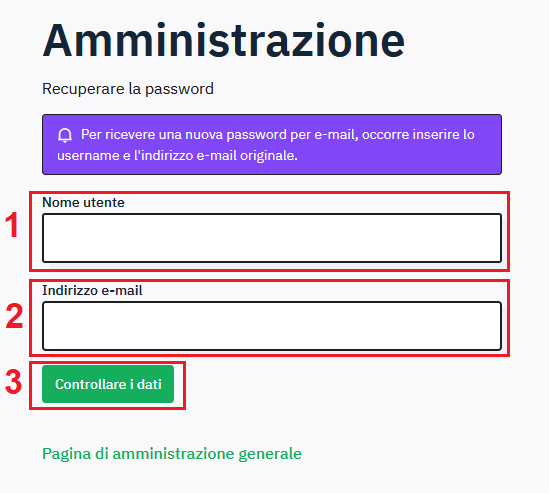The image size is (549, 493).
Task: Click the word generale in the green link
Action: tap(270, 454)
